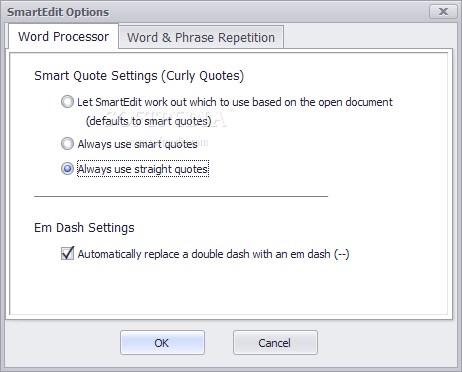Select 'Always use straight quotes' radio button

[67, 169]
